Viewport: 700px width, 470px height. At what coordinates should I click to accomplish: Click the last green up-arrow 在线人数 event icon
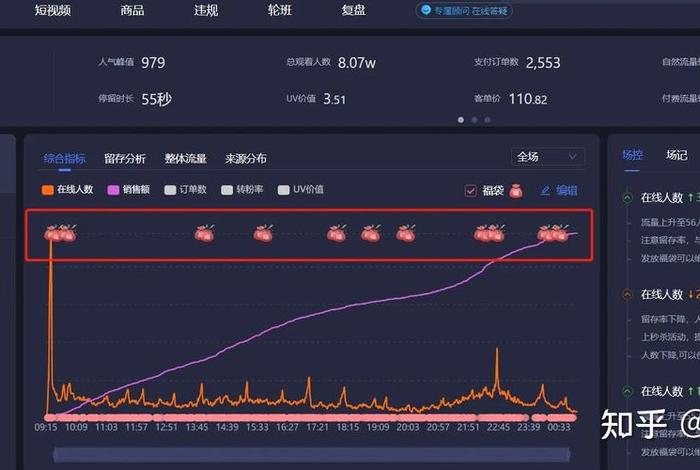pyautogui.click(x=627, y=391)
